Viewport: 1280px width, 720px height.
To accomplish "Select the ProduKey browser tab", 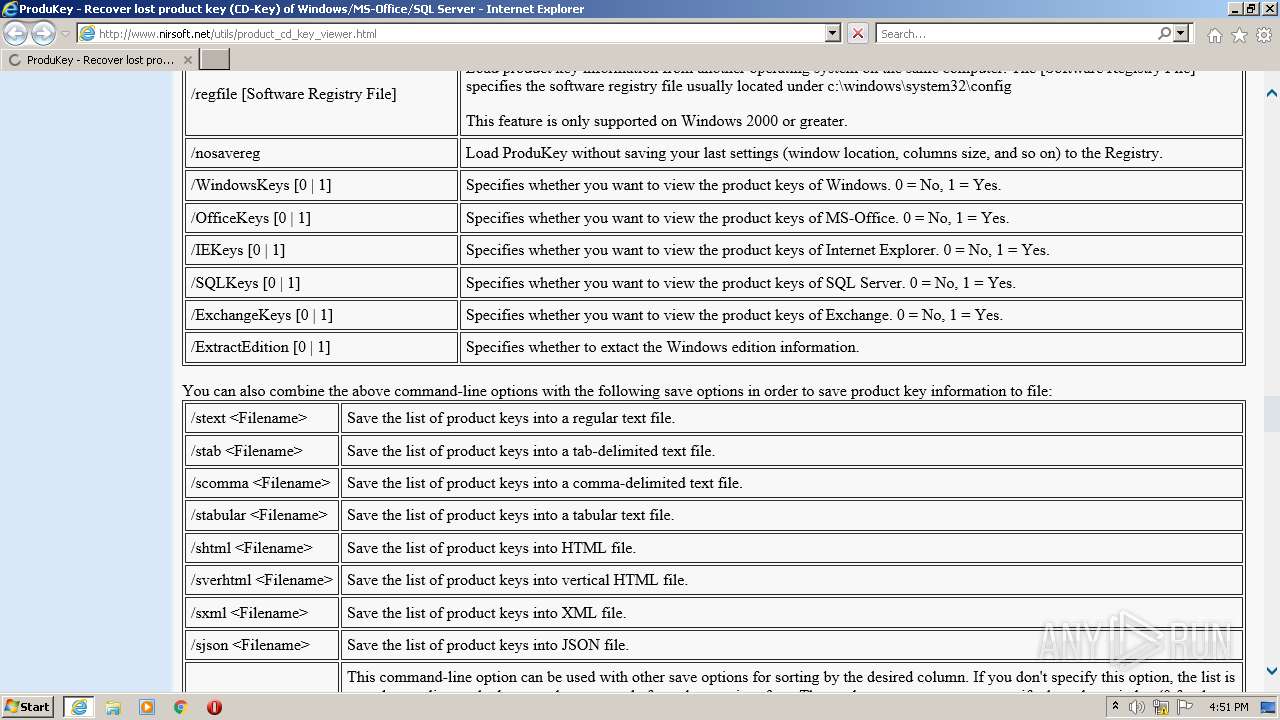I will coord(100,60).
